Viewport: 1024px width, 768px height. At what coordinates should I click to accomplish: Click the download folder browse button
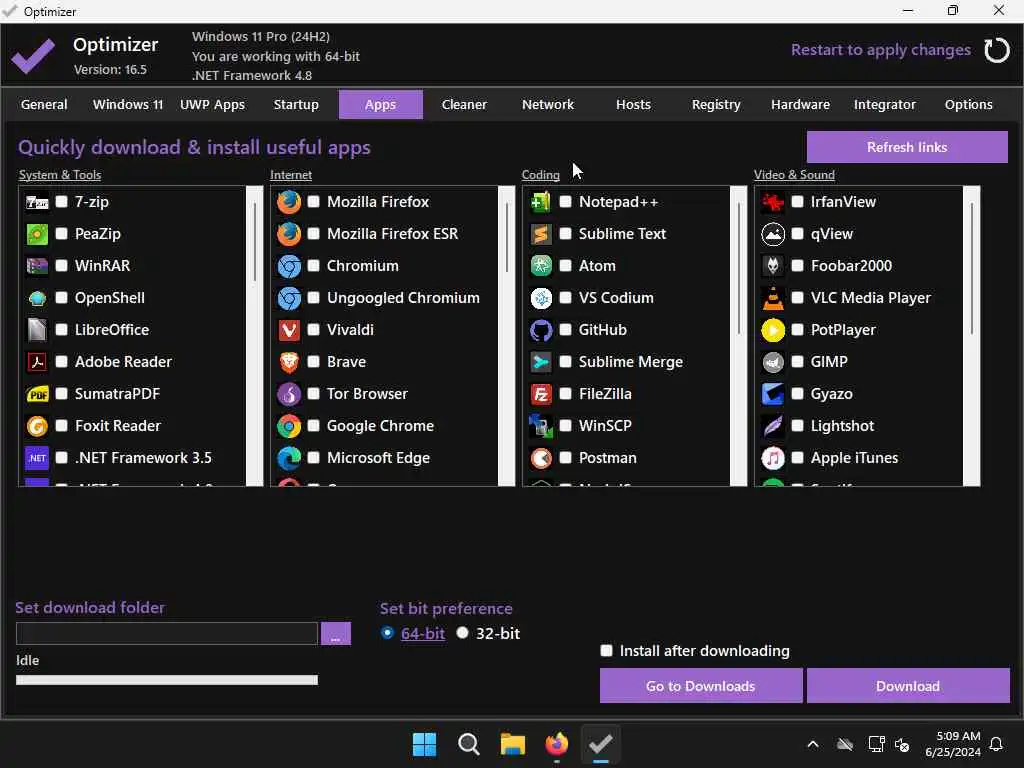tap(336, 633)
